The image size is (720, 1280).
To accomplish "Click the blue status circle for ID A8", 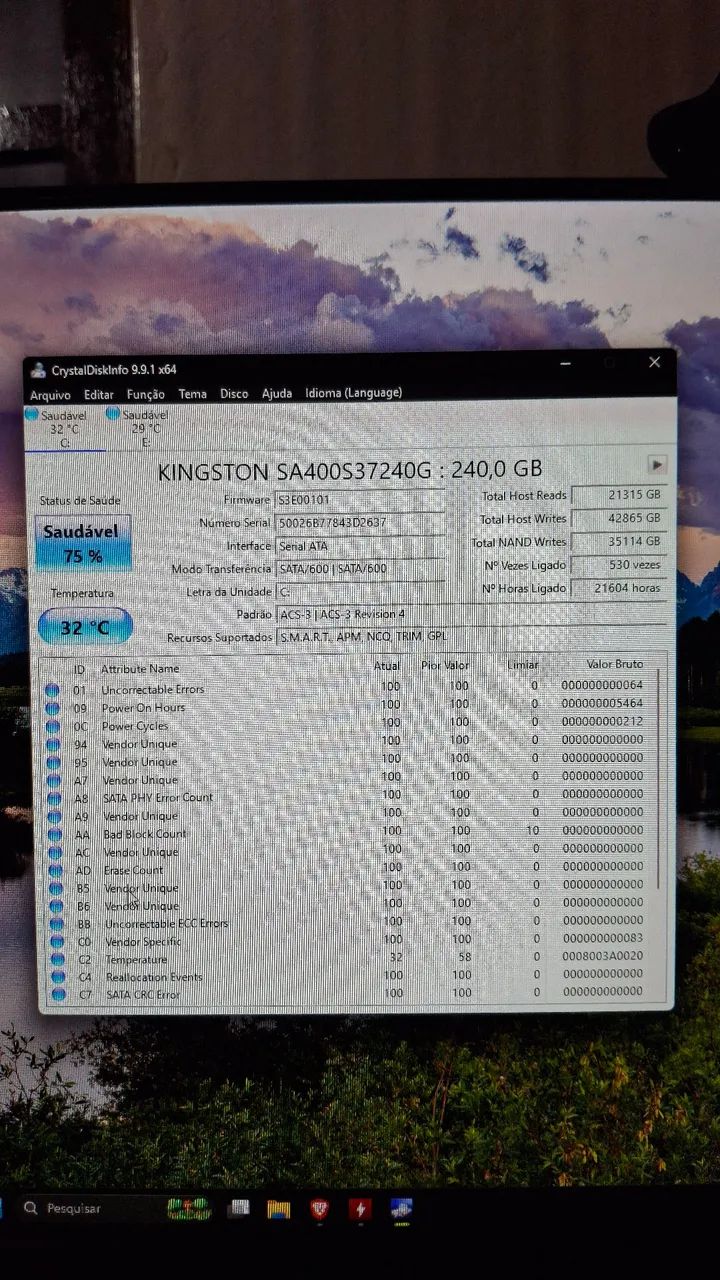I will [x=54, y=798].
